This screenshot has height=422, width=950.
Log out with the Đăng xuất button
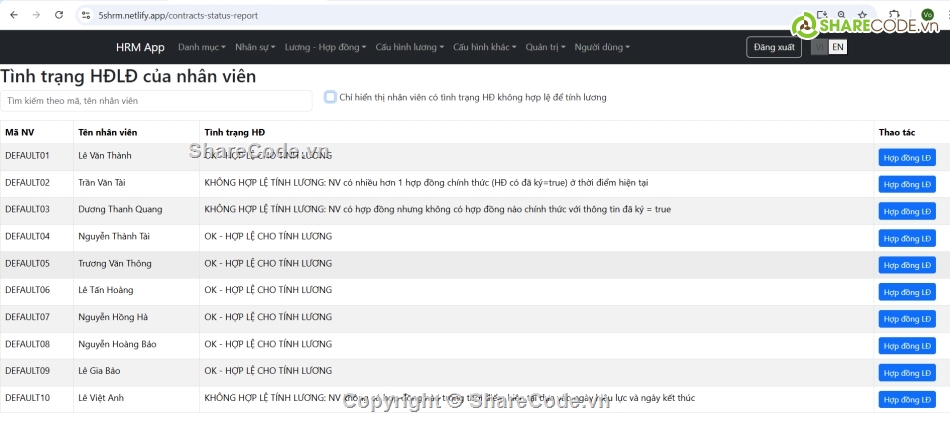coord(774,47)
